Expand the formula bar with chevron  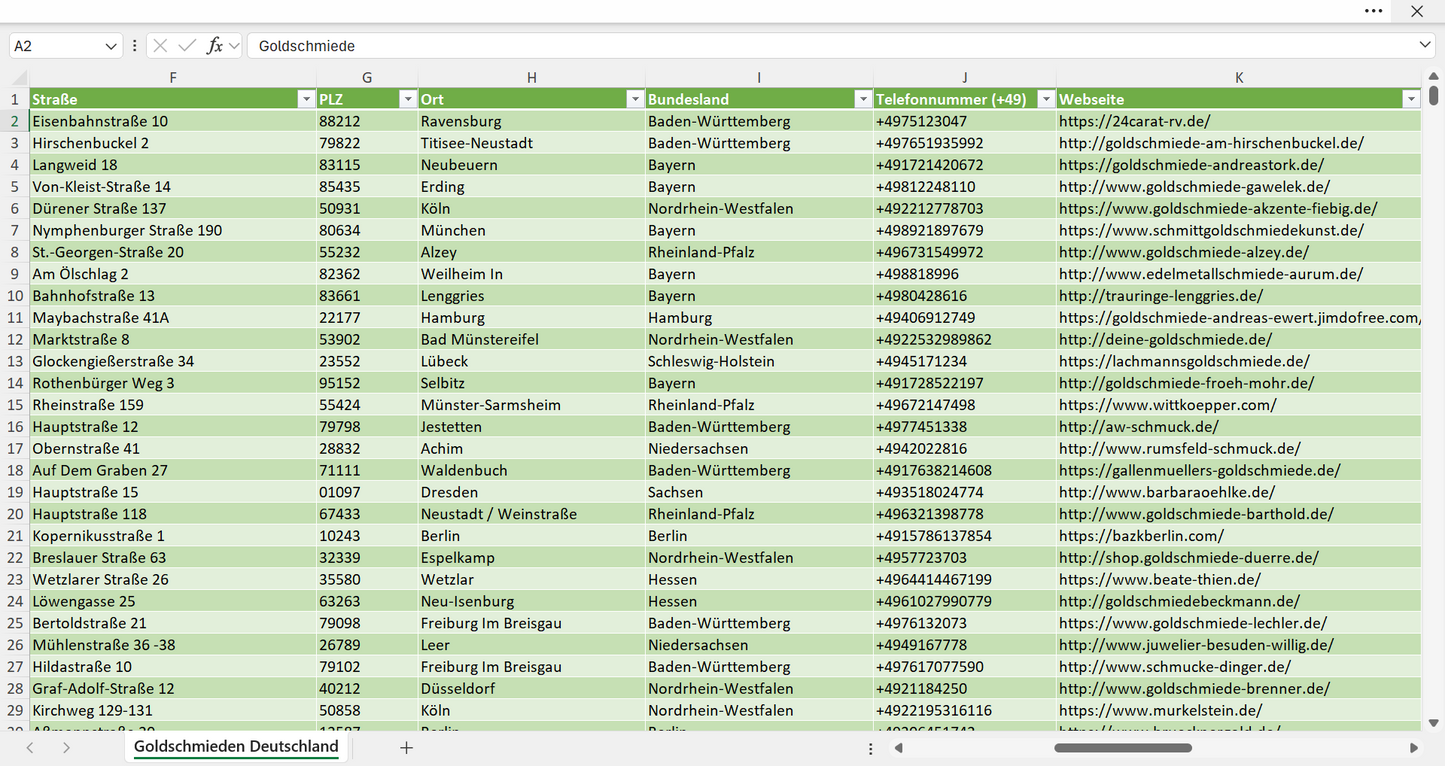point(1425,46)
